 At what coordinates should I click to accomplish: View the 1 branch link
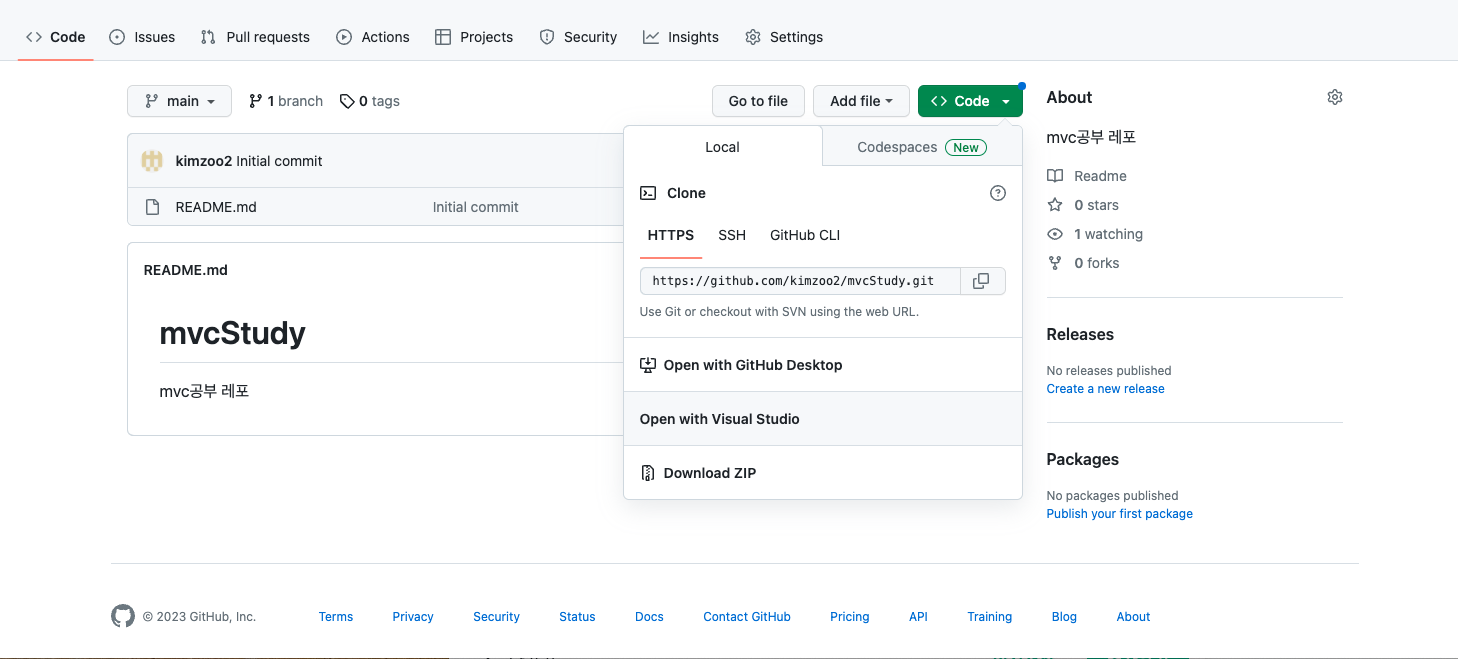286,101
